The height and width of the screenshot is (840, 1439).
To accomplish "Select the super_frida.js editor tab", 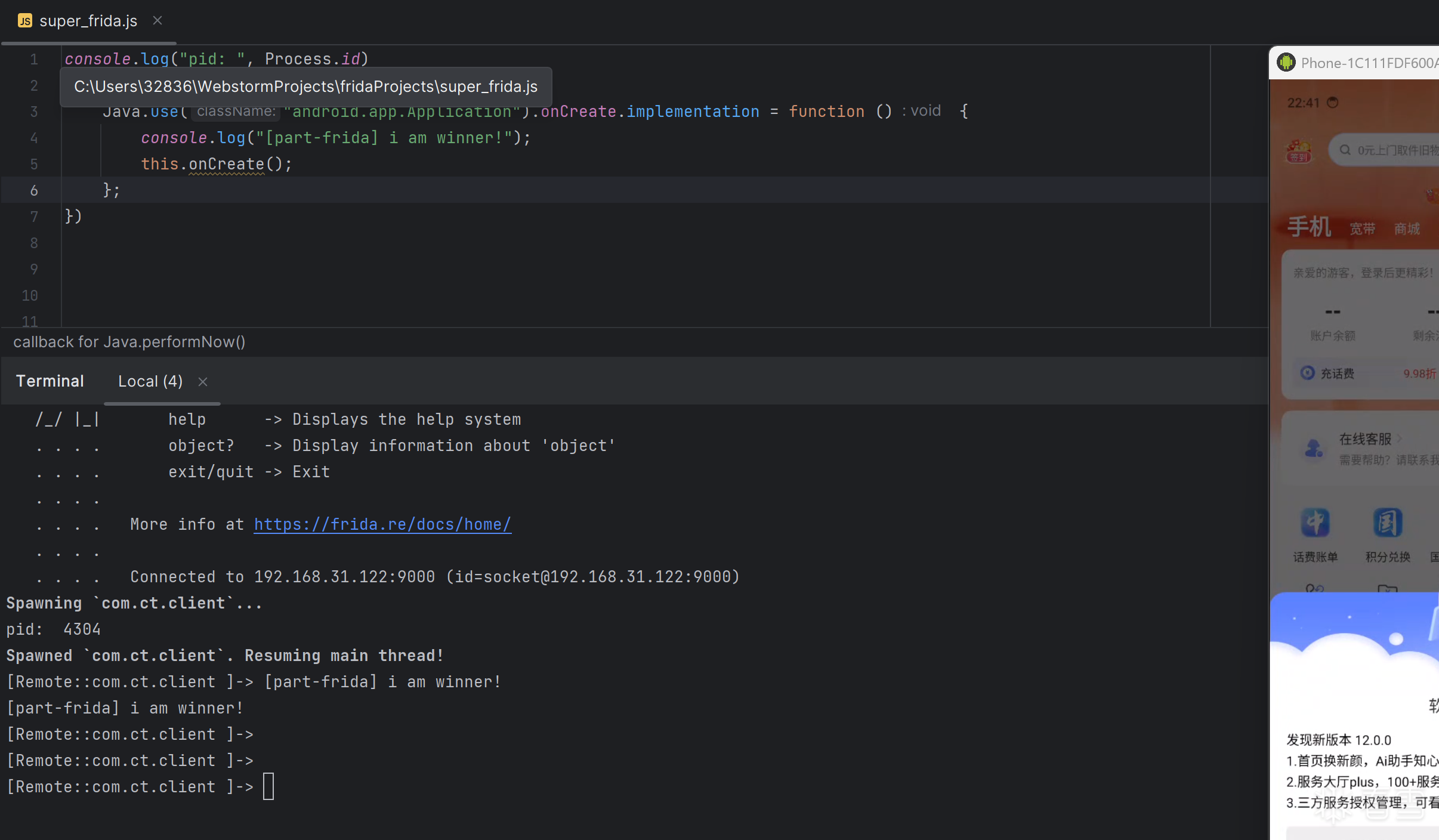I will tap(88, 21).
